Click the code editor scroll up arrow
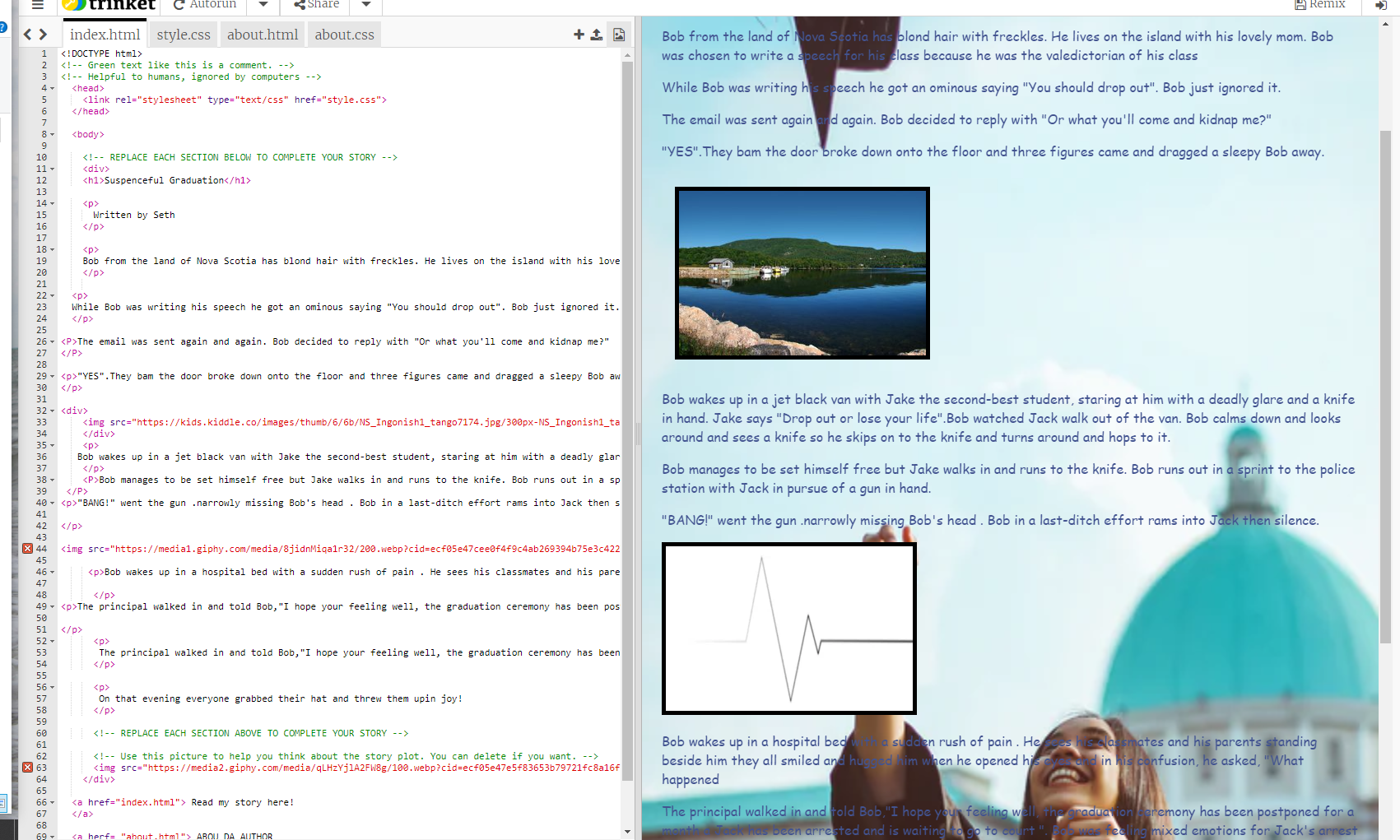The image size is (1400, 840). [x=627, y=55]
